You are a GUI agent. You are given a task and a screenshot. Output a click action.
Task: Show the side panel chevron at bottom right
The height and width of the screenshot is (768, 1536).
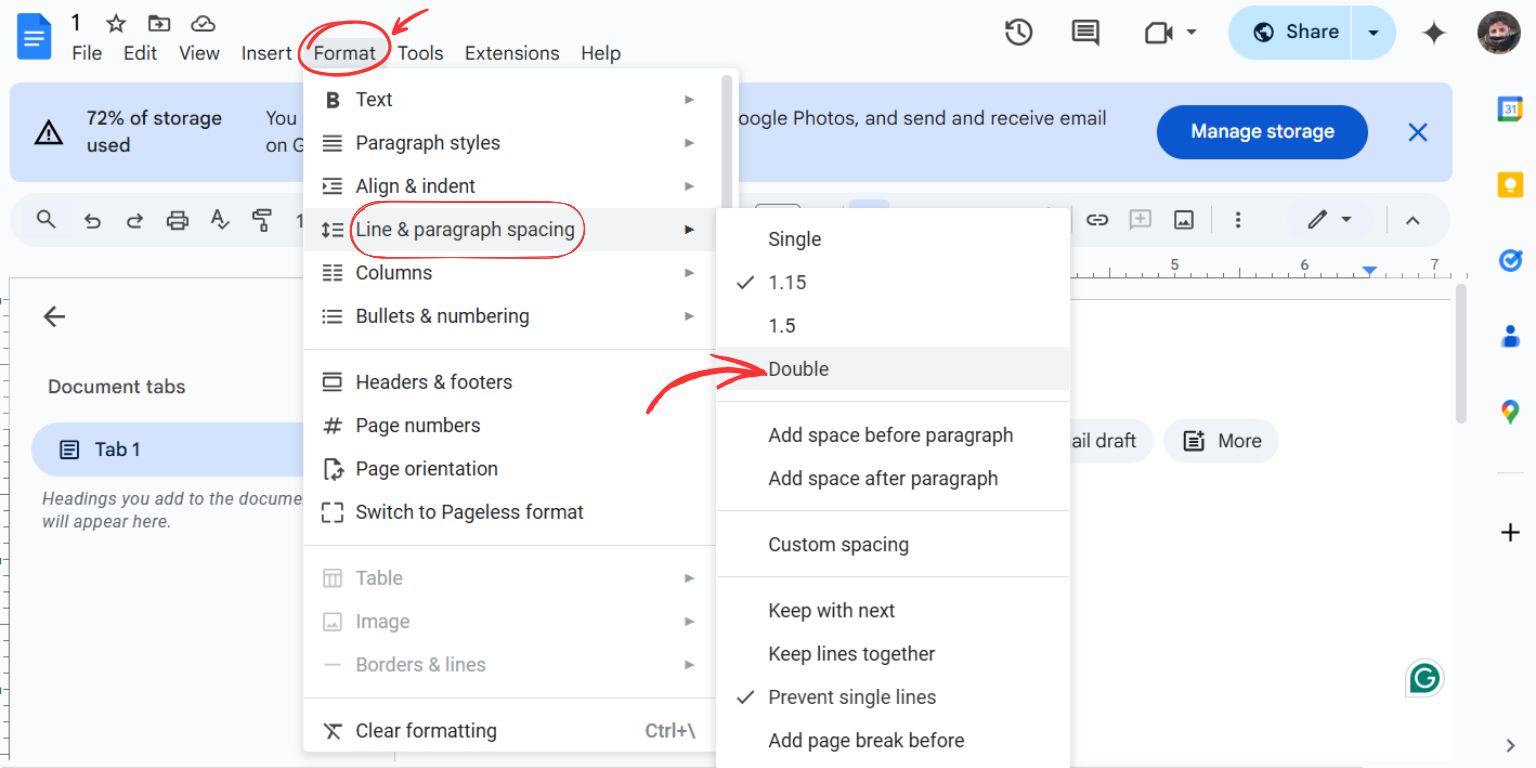(1510, 745)
